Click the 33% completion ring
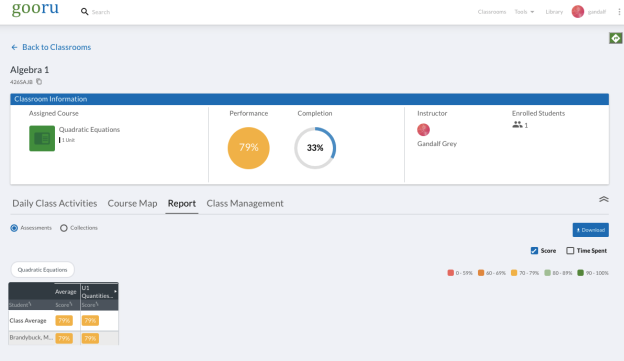Screen dimensions: 624x361 coord(315,148)
